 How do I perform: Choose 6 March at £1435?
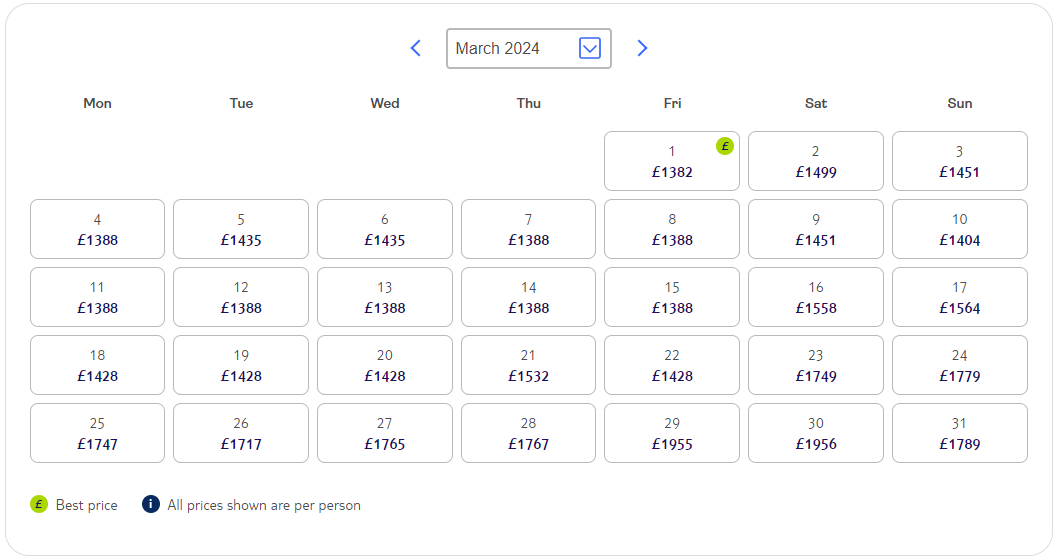click(385, 229)
